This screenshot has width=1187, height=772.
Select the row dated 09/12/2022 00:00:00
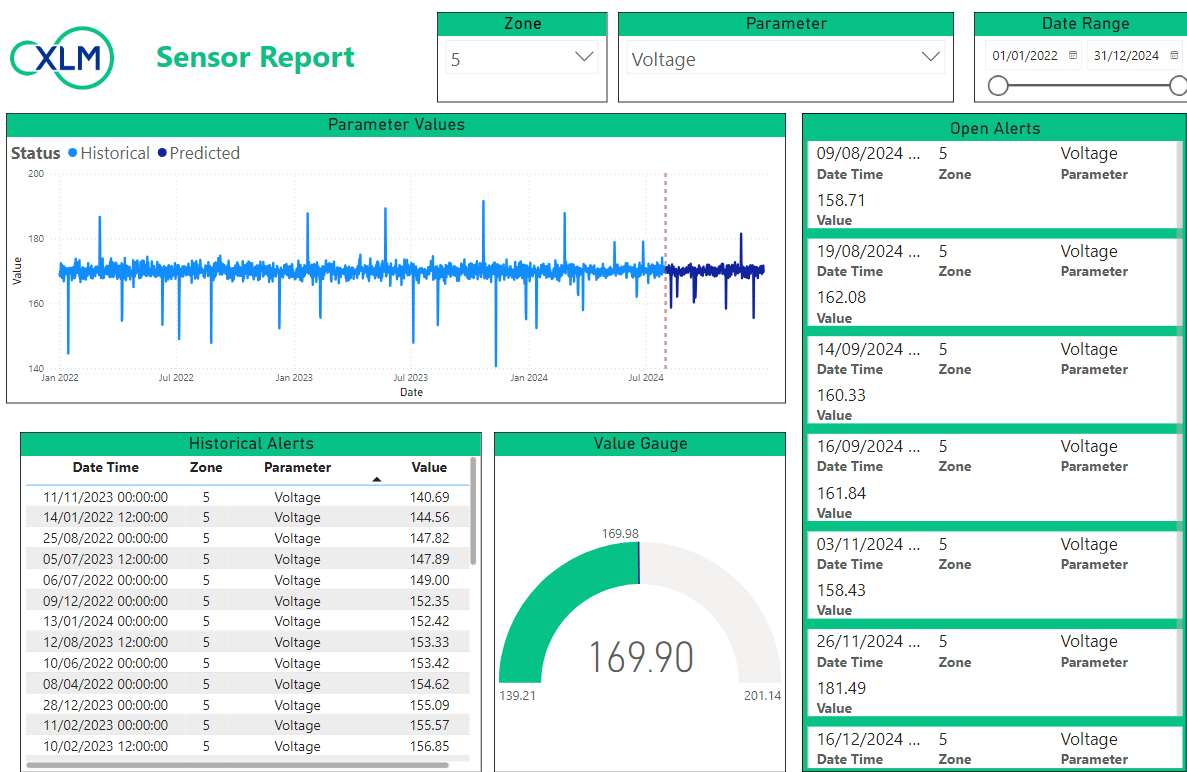click(x=248, y=601)
